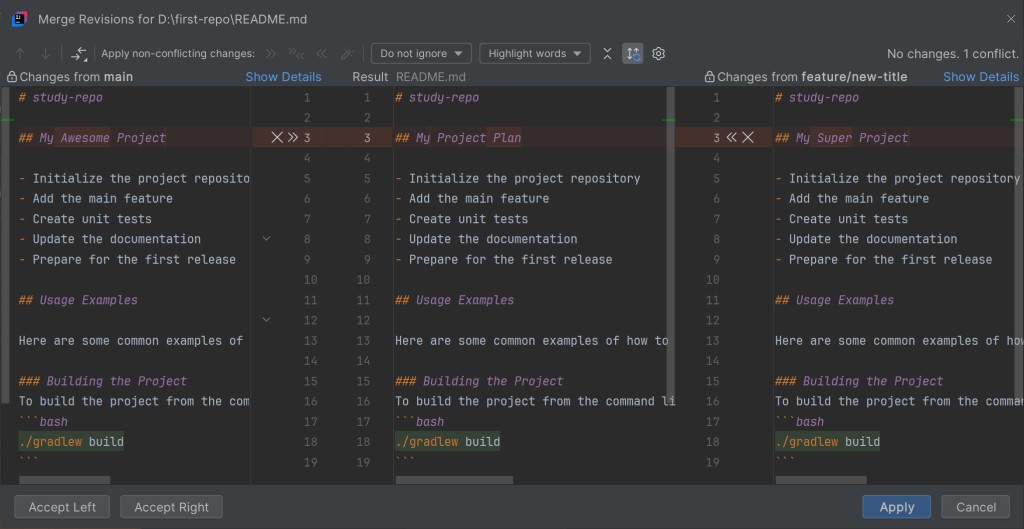
Task: Apply non-conflicting changes from the left side
Action: coord(270,54)
